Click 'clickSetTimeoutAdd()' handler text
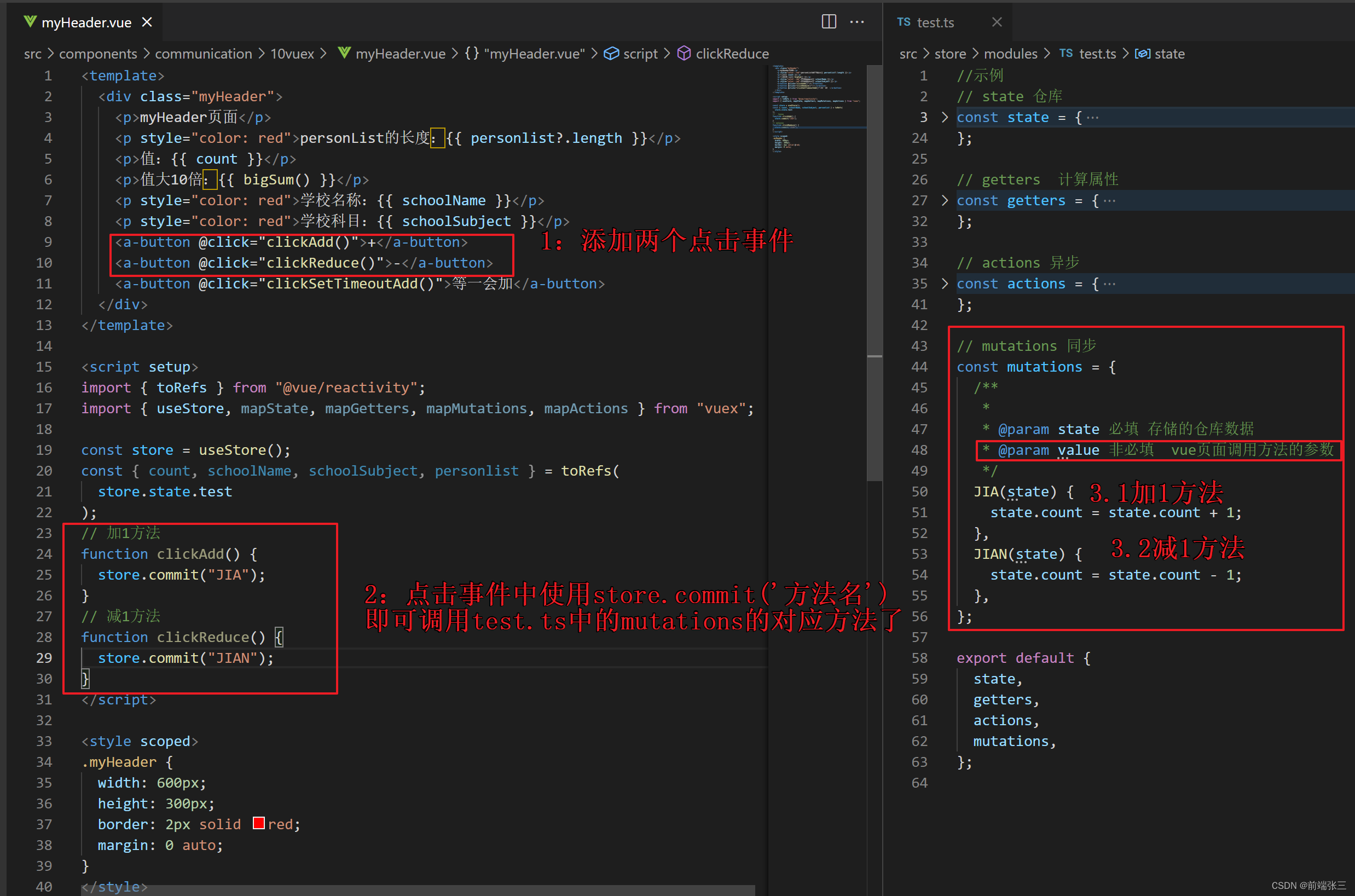The height and width of the screenshot is (896, 1355). tap(354, 284)
